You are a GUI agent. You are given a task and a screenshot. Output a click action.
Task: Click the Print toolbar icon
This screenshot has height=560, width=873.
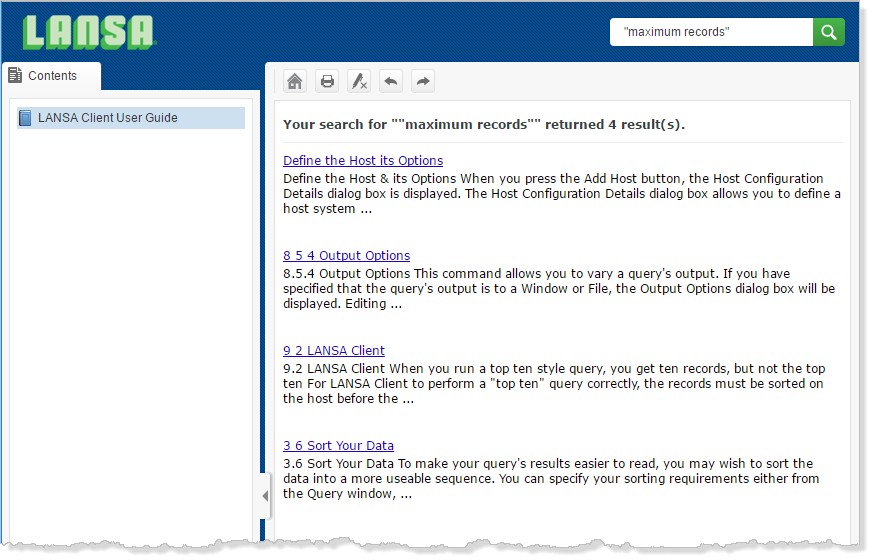pos(327,81)
